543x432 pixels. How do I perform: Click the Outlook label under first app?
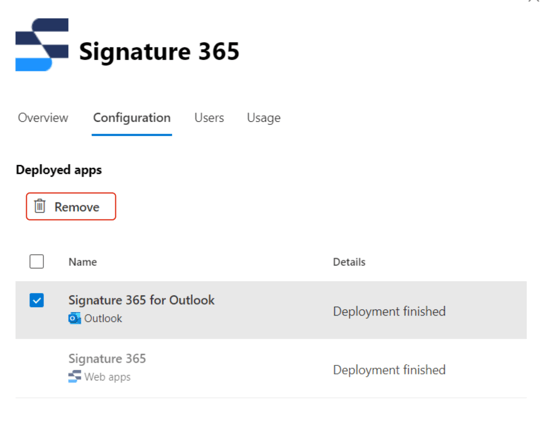tap(103, 318)
